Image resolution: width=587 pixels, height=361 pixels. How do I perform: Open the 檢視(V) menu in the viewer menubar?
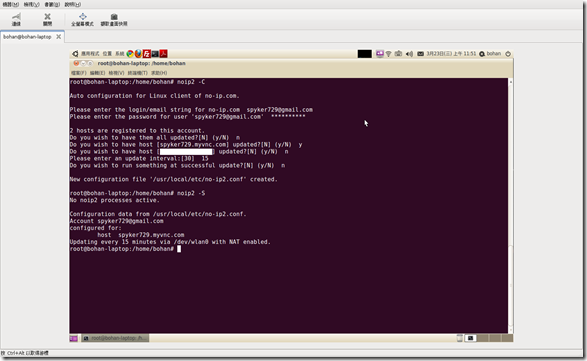coord(31,4)
